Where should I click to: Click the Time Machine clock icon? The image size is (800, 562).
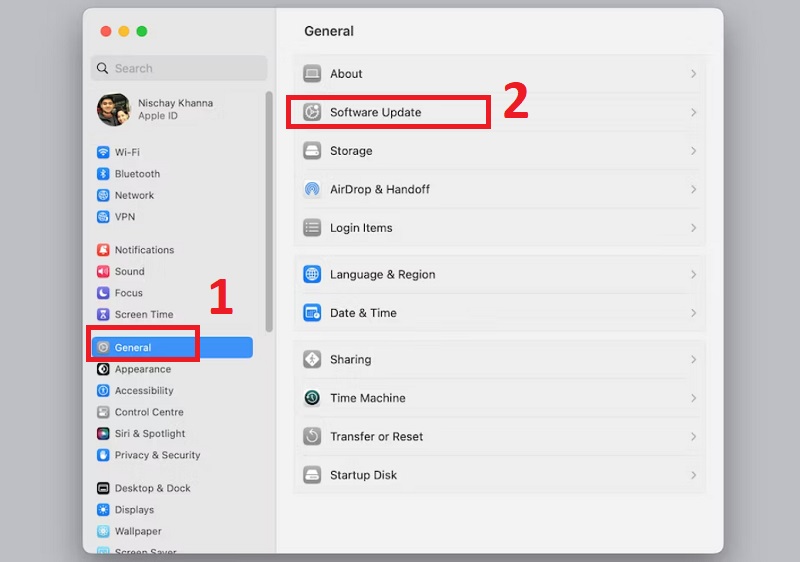pos(312,398)
